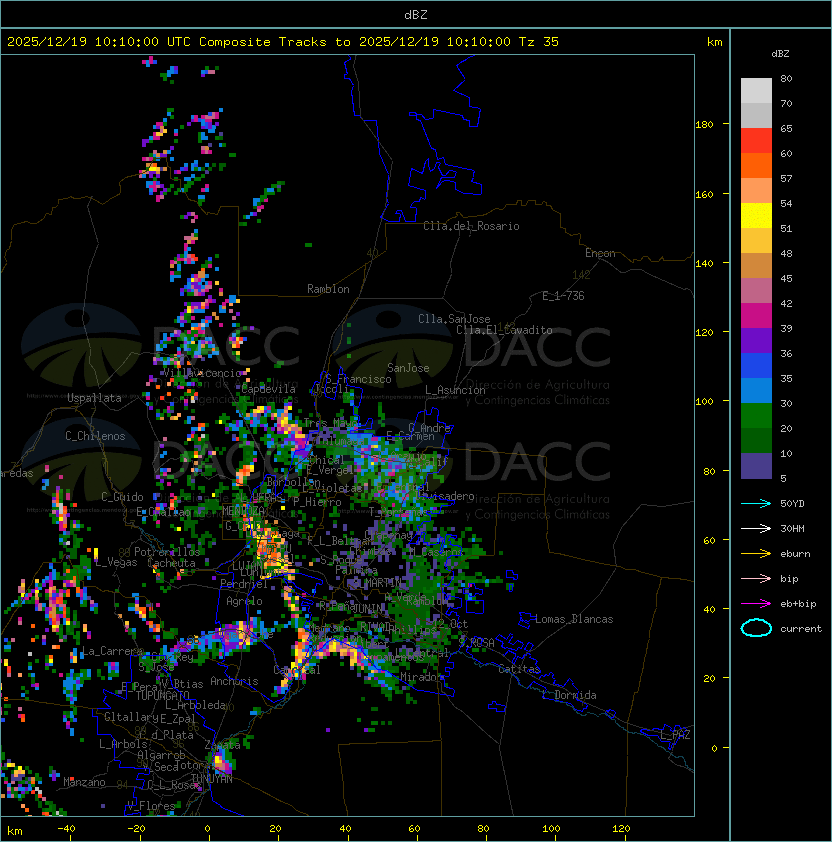The height and width of the screenshot is (842, 832).
Task: Pick the magenta 39-42 dBZ swatch
Action: [x=756, y=316]
